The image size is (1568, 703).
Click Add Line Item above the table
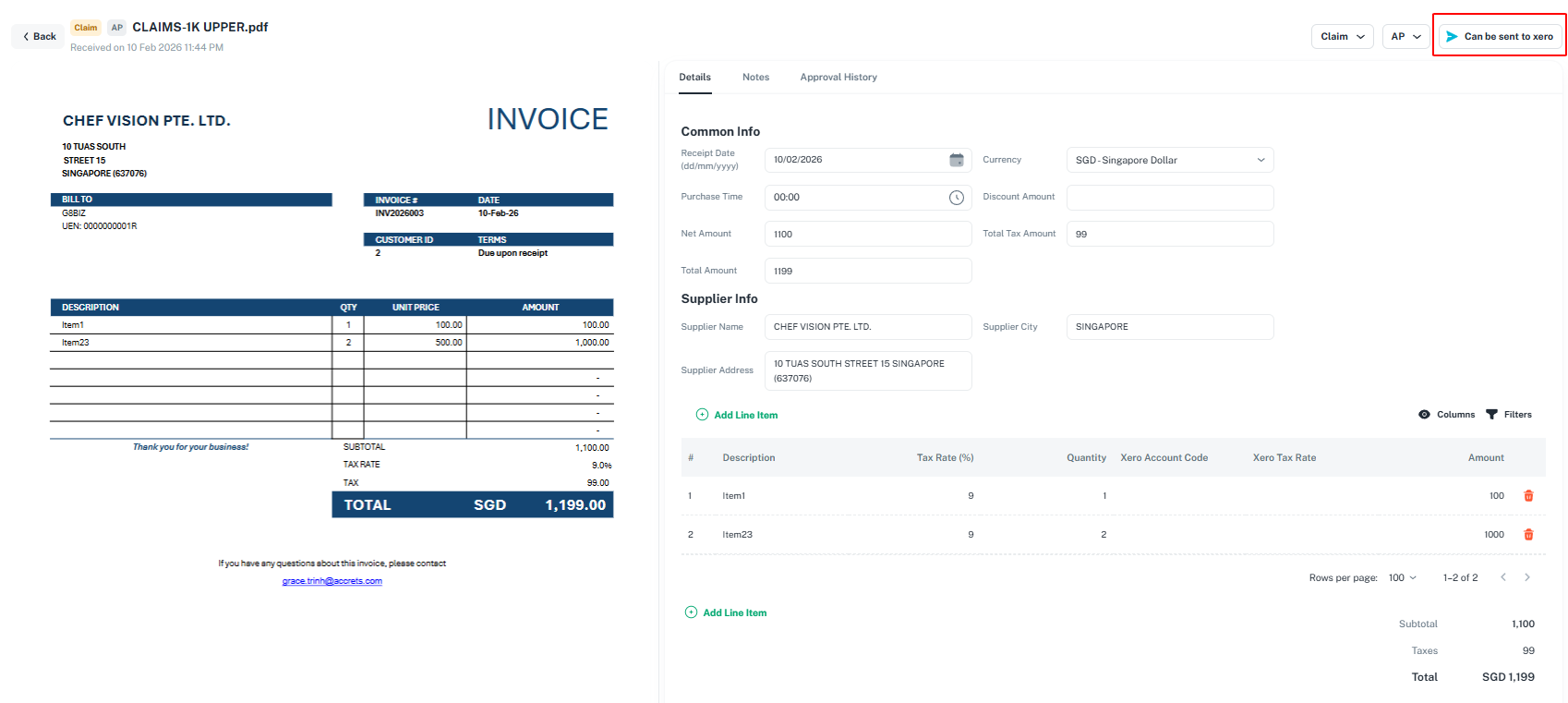[x=737, y=415]
